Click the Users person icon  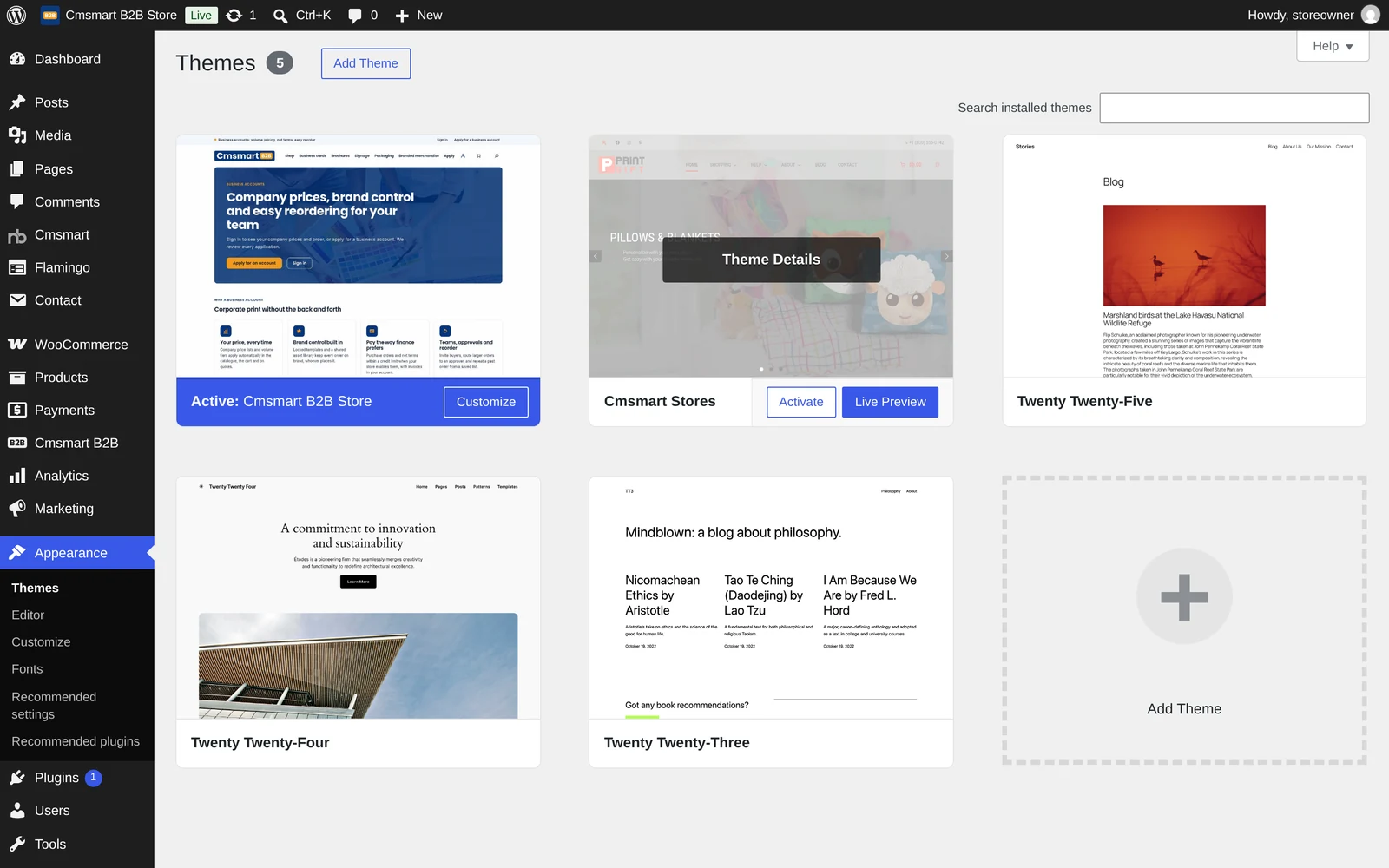[x=17, y=811]
